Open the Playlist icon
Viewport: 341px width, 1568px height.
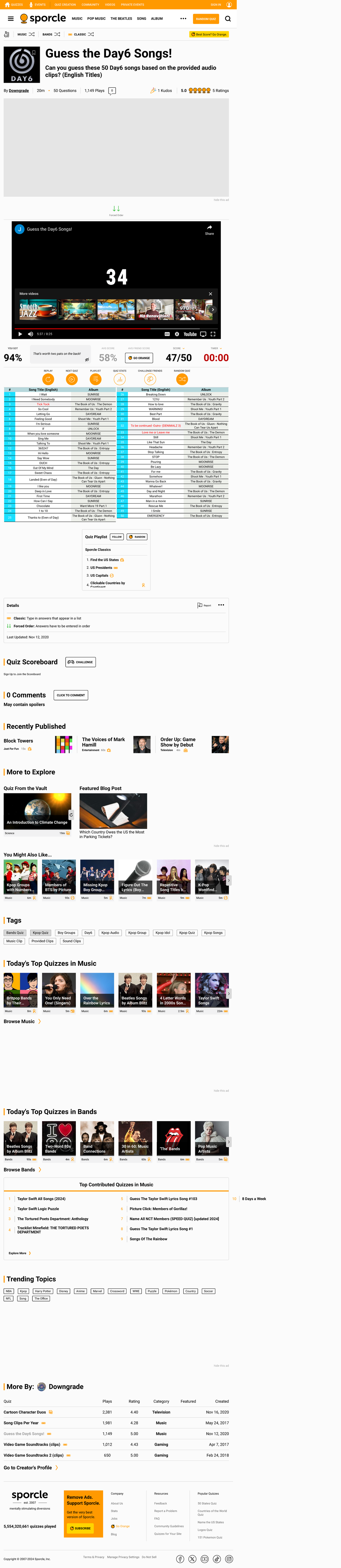tap(95, 379)
